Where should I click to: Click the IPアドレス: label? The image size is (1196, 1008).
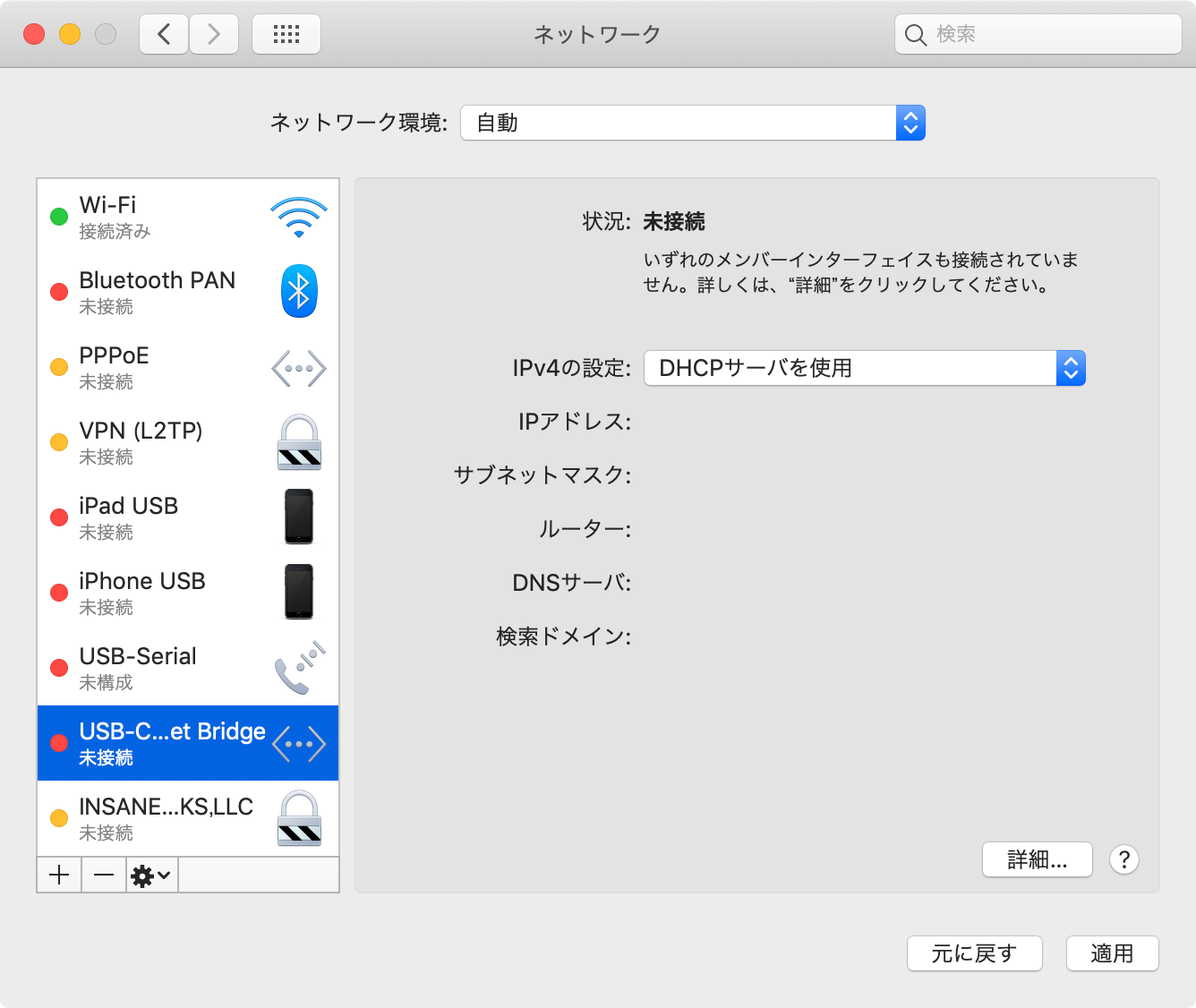tap(575, 422)
